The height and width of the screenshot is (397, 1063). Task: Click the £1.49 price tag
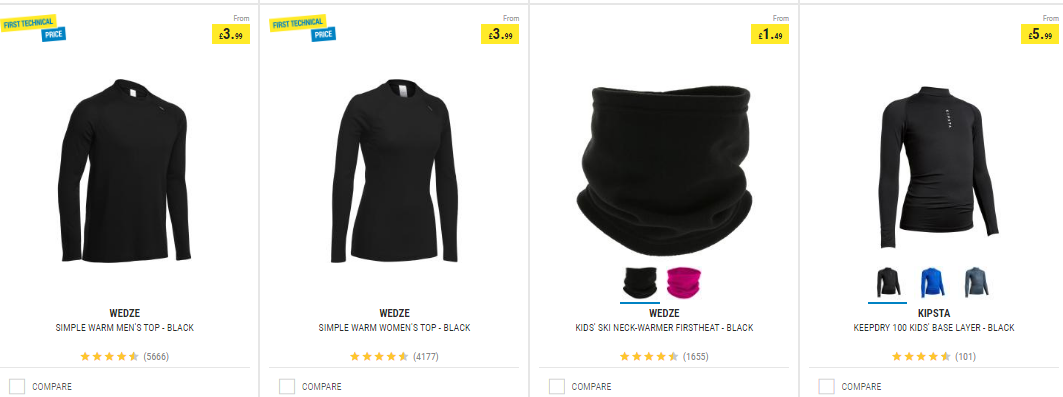tap(769, 34)
